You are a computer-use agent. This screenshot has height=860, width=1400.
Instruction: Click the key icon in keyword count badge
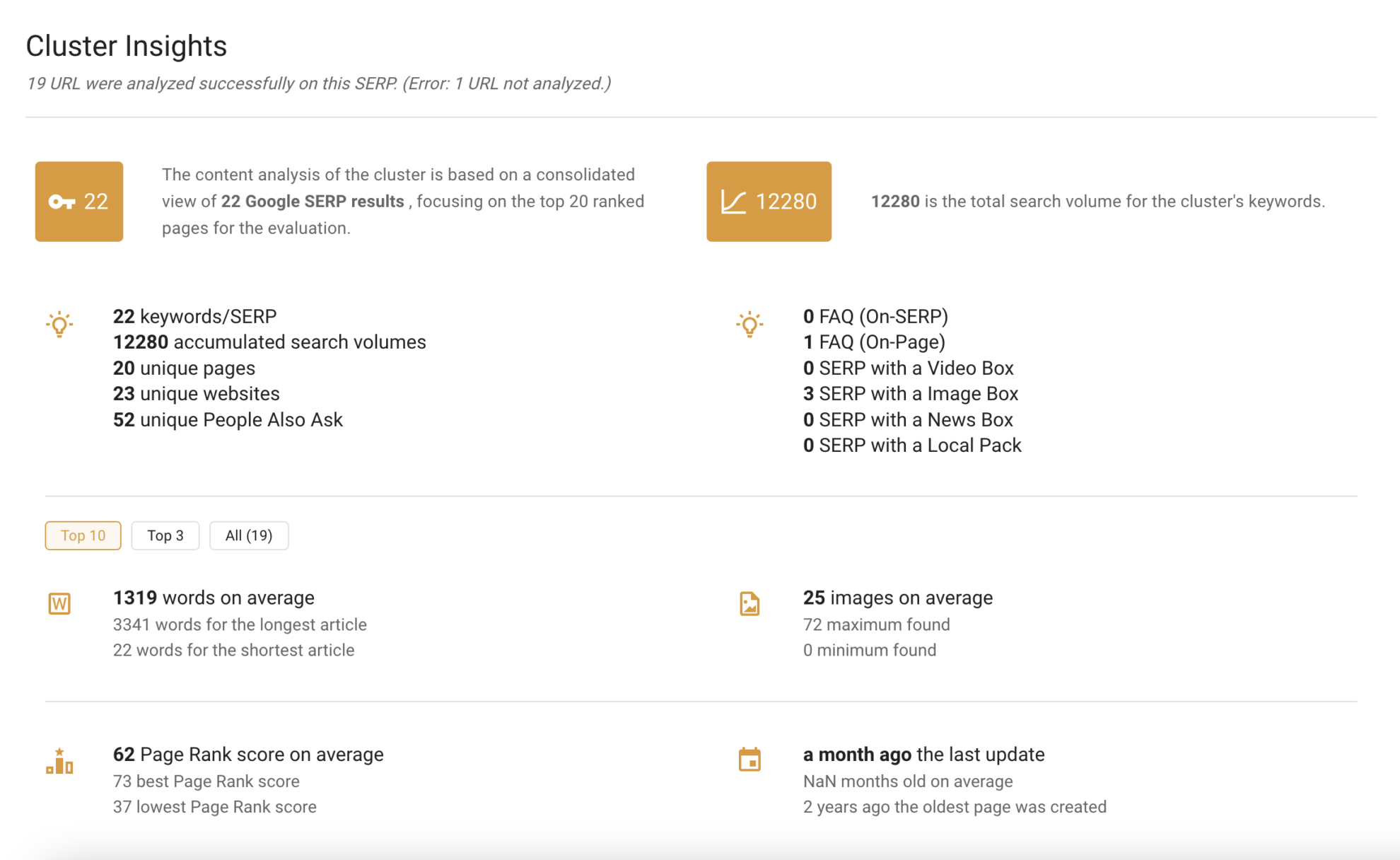pos(62,202)
